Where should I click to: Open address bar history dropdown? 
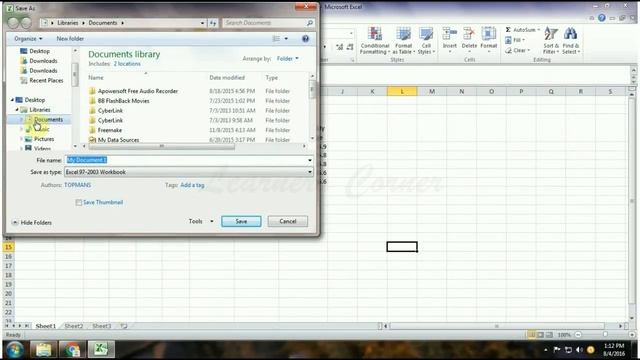coord(202,23)
